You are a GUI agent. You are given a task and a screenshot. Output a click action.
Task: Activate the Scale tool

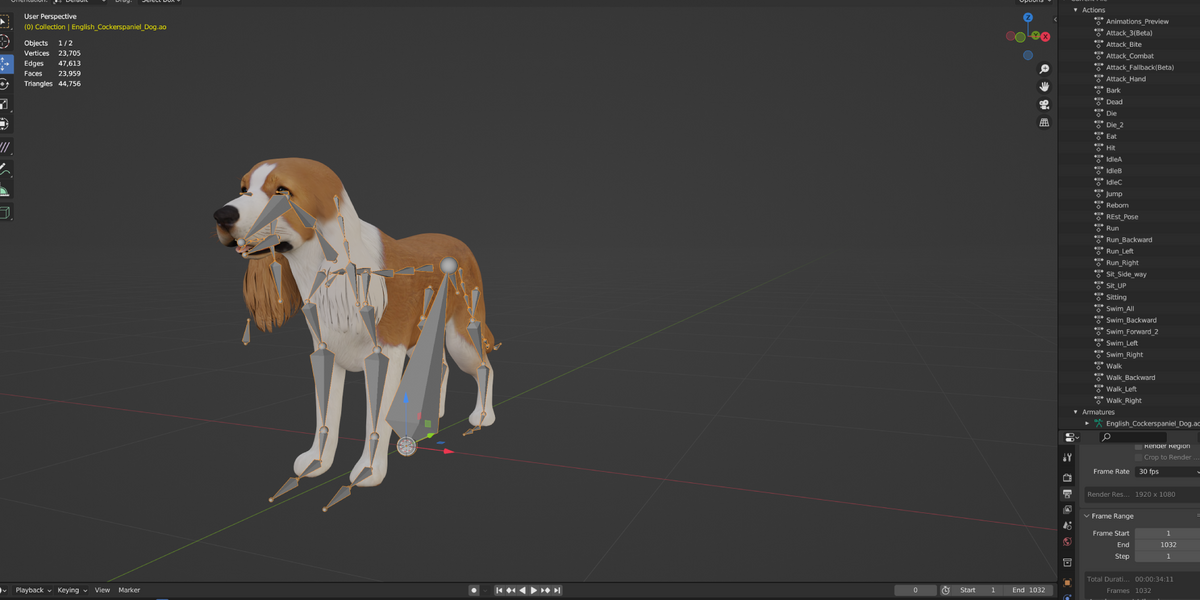coord(4,104)
